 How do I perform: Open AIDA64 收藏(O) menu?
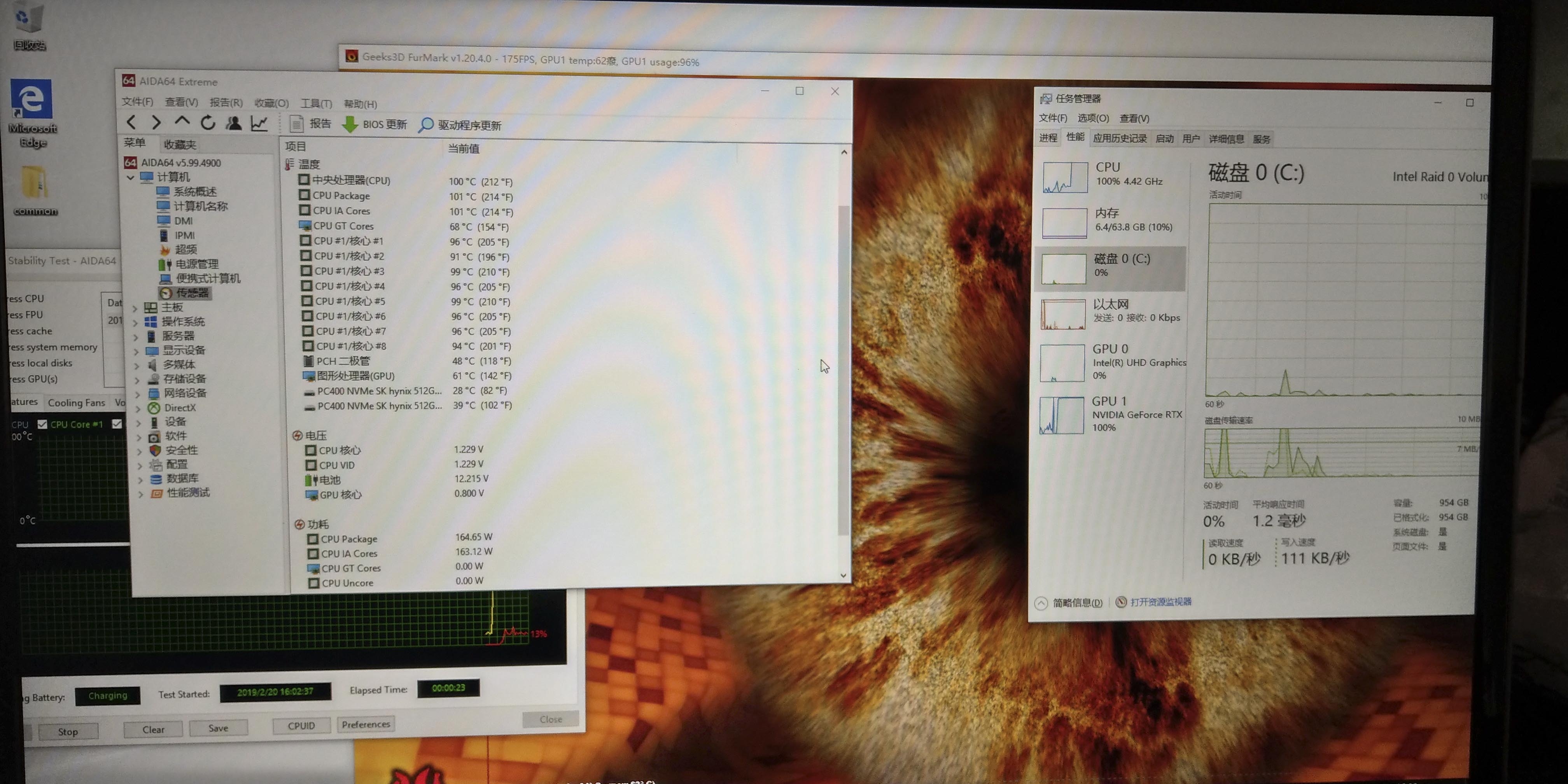271,103
